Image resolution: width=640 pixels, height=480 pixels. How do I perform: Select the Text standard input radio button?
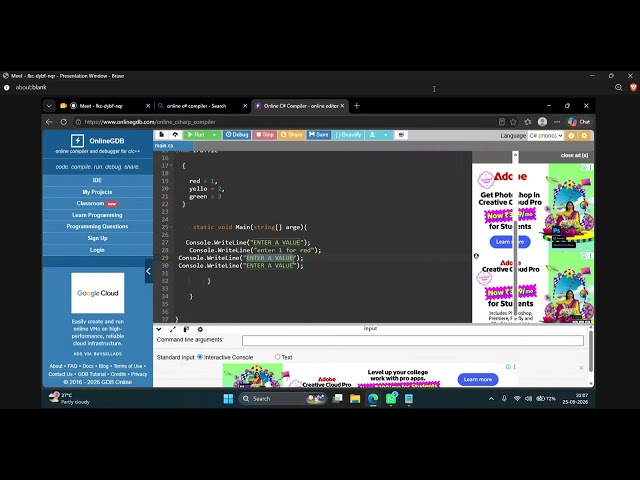278,357
